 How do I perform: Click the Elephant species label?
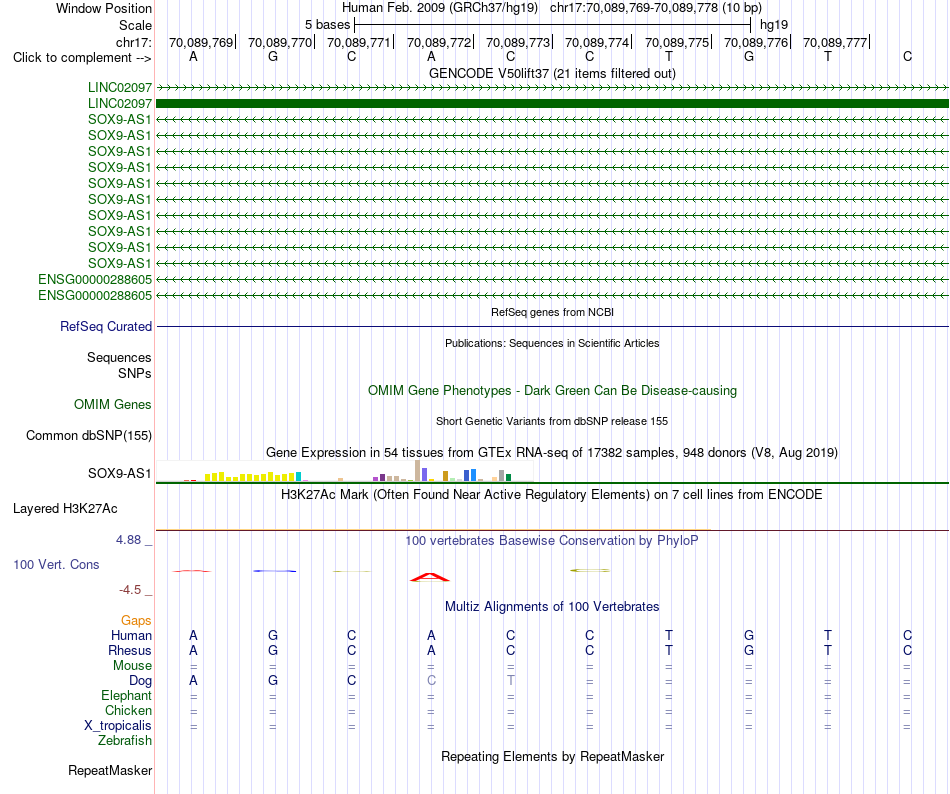[126, 695]
